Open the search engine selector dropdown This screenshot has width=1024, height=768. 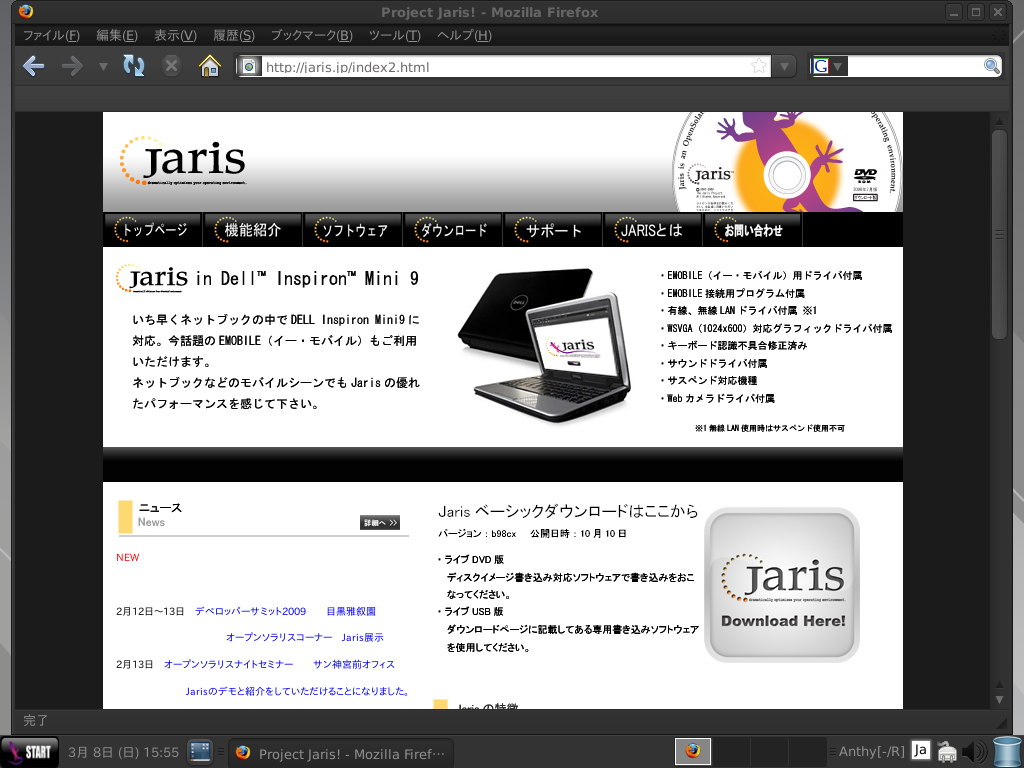[x=829, y=67]
